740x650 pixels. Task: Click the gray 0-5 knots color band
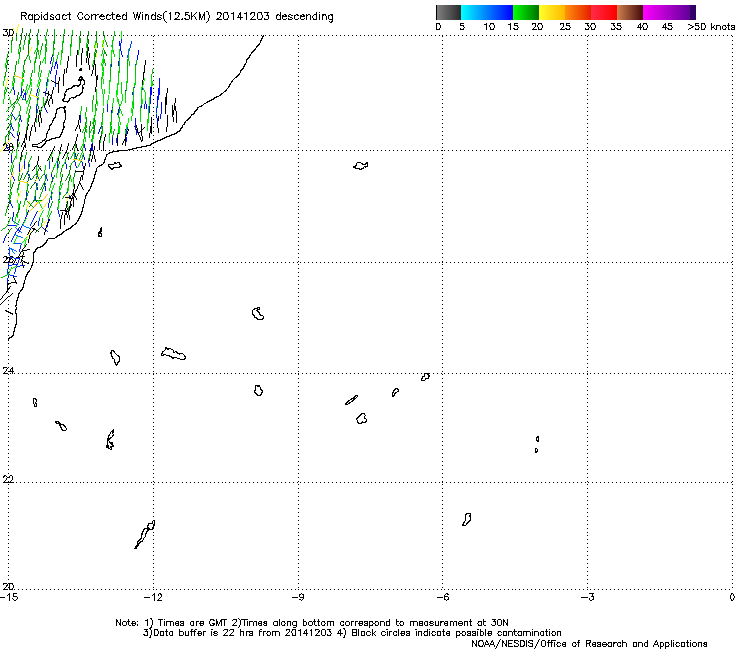[x=448, y=12]
